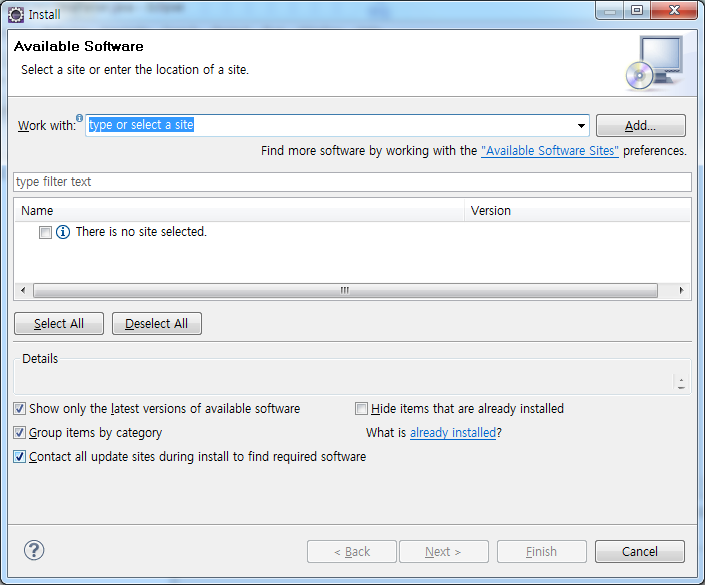This screenshot has height=585, width=705.
Task: Open the Work with site dropdown arrow
Action: point(581,126)
